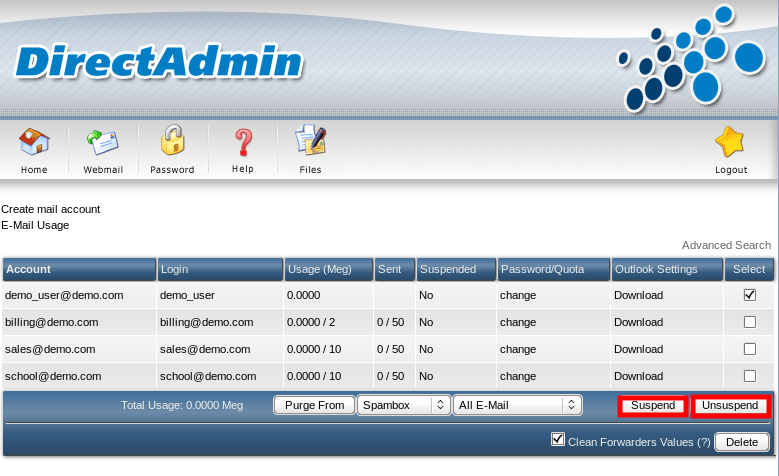Sort by the Usage (Meg) column header
Viewport: 779px width, 476px height.
[x=317, y=269]
